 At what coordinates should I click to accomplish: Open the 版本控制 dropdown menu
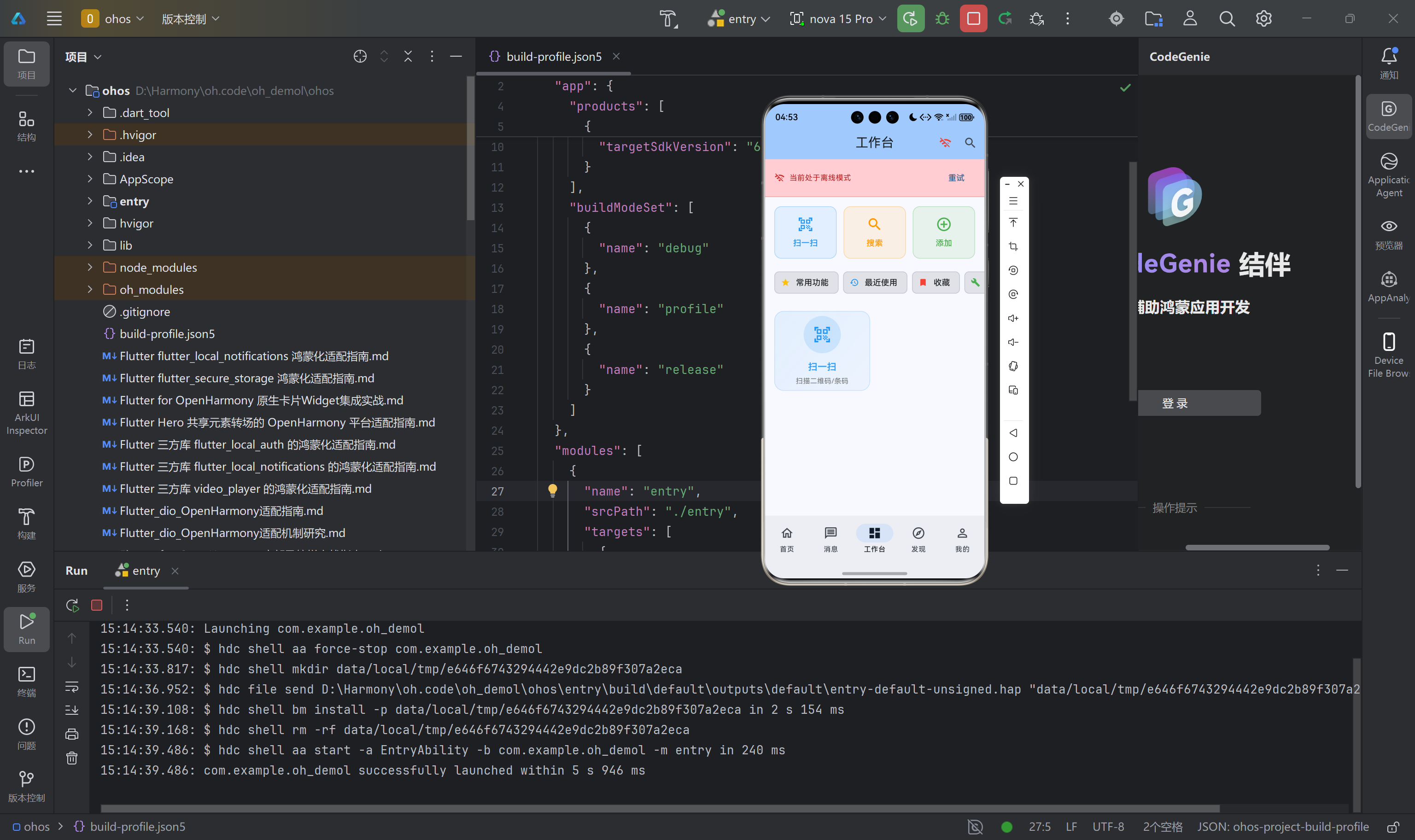190,19
